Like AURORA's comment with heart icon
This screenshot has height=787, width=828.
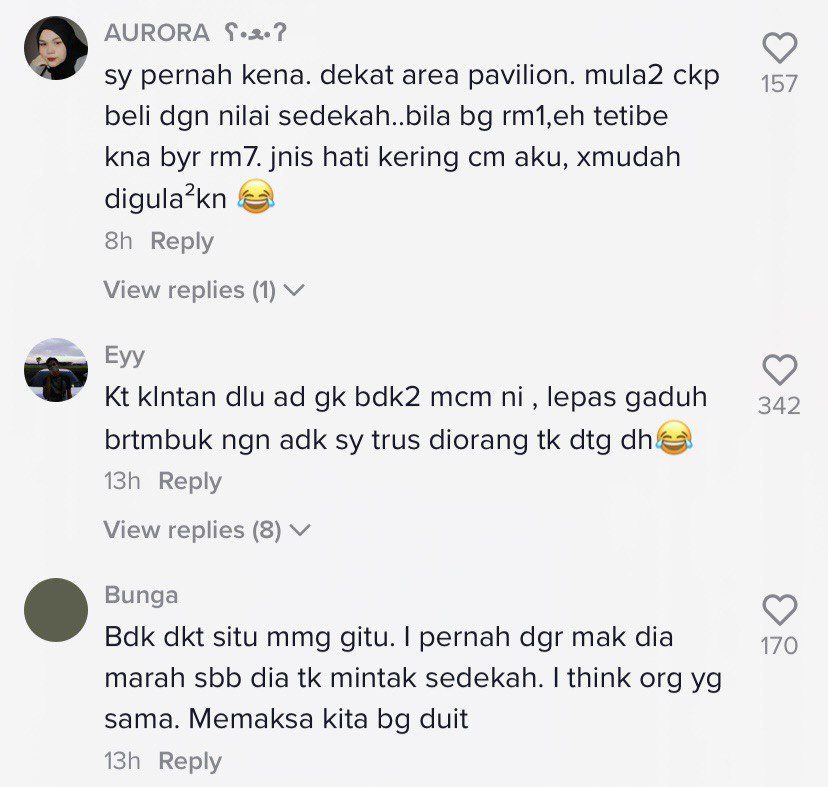click(779, 48)
